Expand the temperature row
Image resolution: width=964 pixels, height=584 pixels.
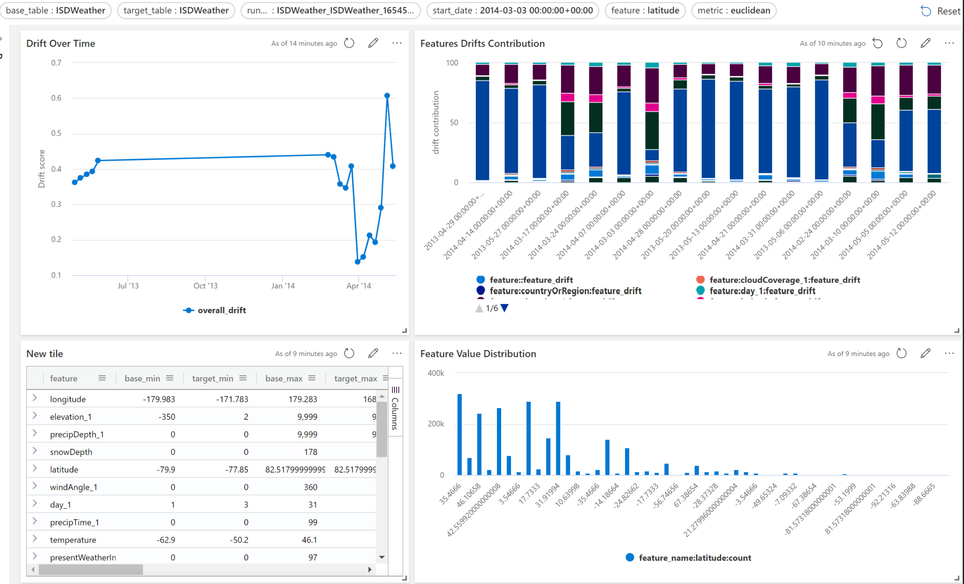(35, 539)
